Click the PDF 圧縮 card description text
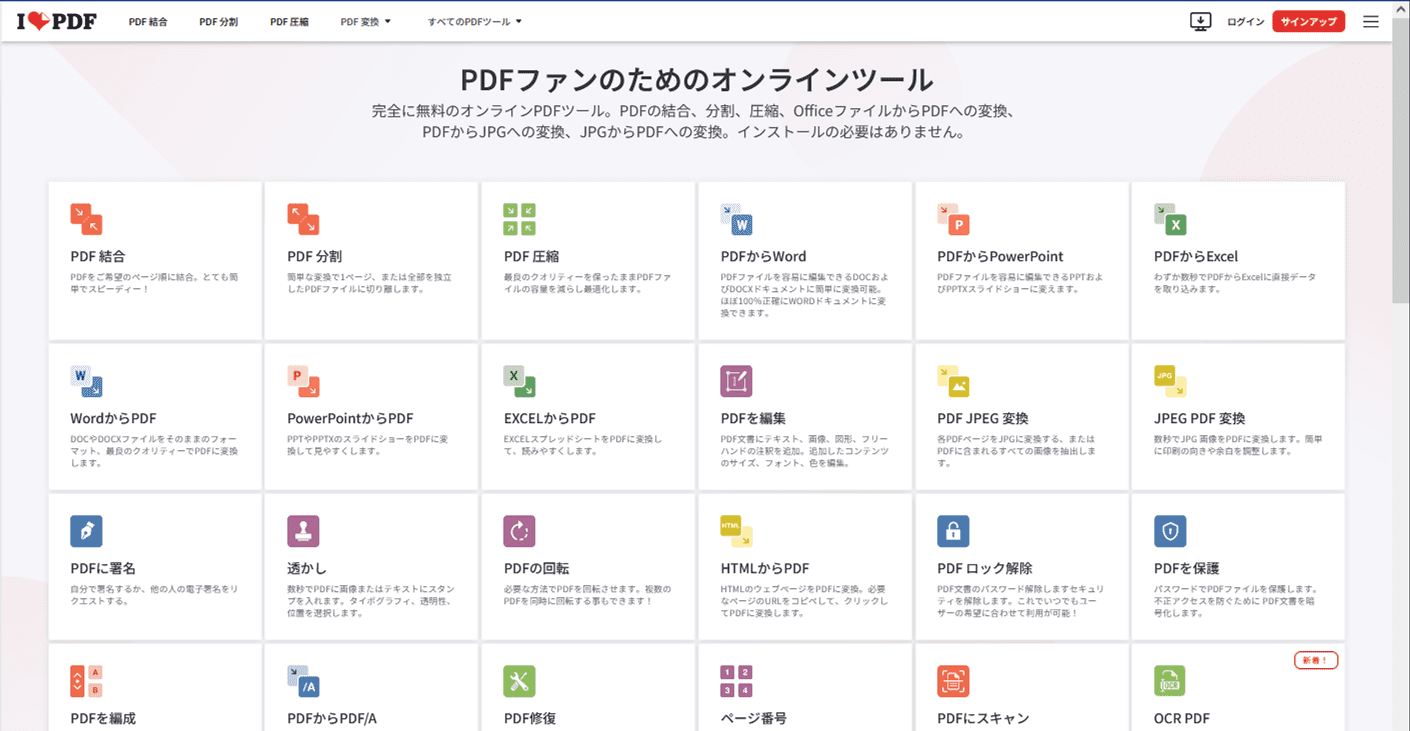The image size is (1410, 731). click(x=588, y=283)
